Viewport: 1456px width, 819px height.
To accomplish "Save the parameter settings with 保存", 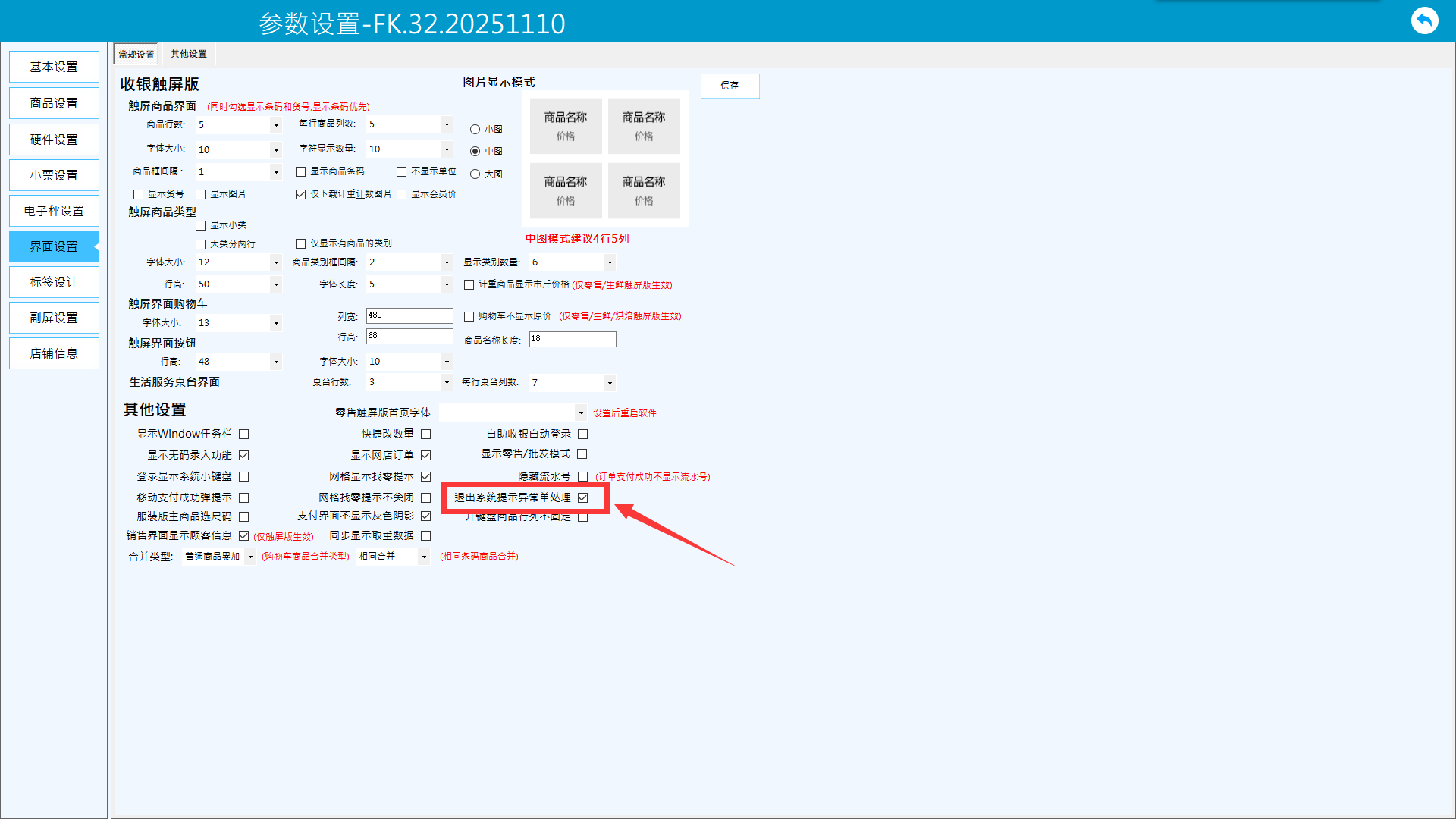I will [x=730, y=86].
